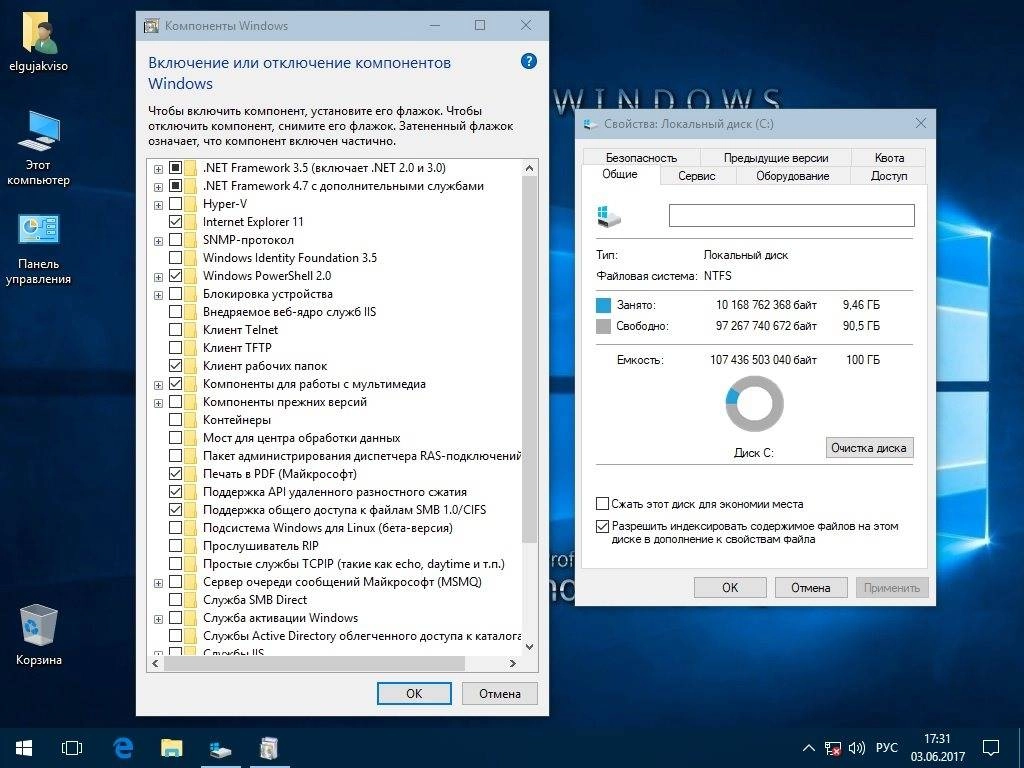Click the Занято blue color square

click(603, 305)
